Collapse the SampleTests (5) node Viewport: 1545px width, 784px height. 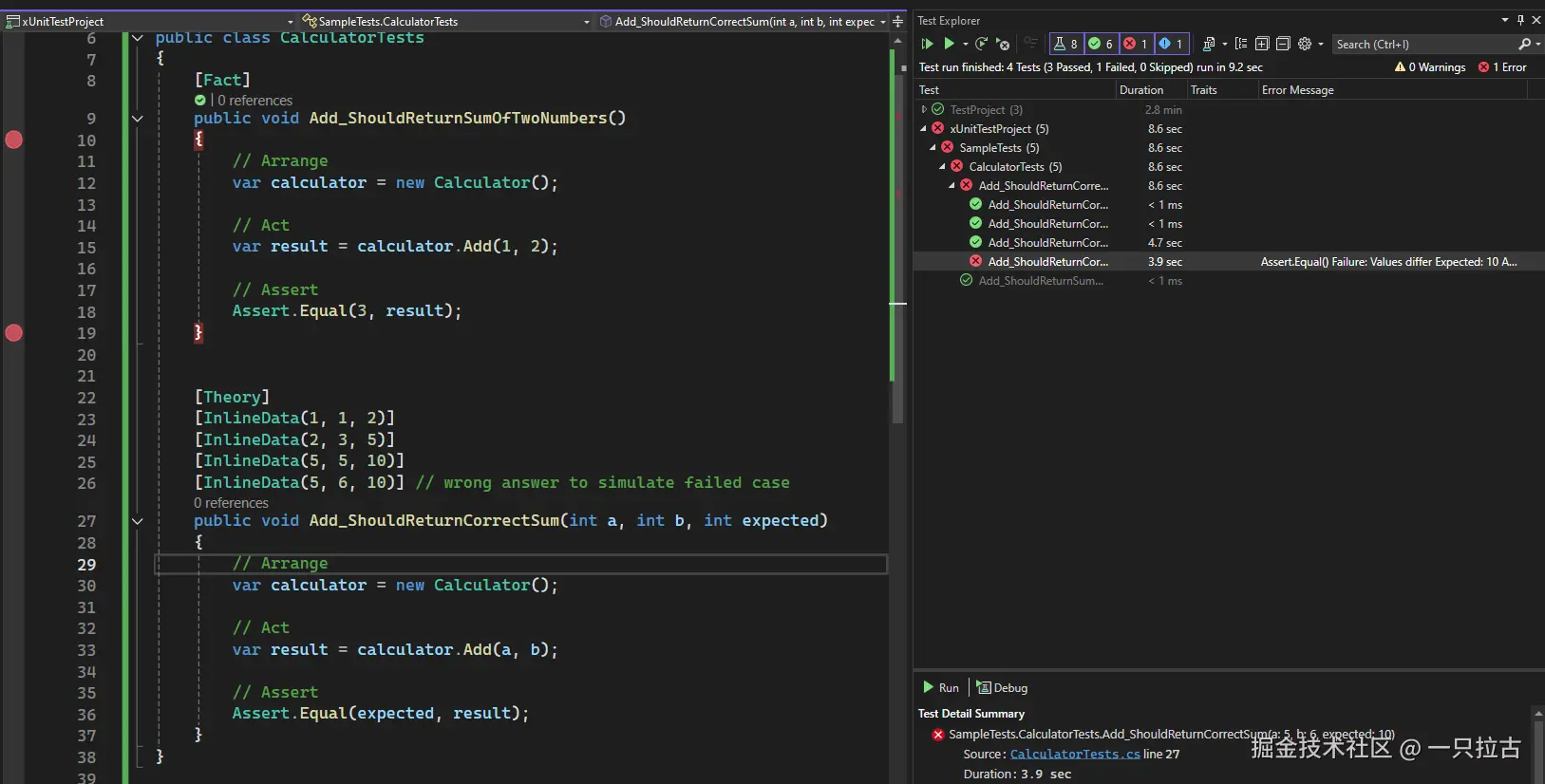tap(933, 147)
